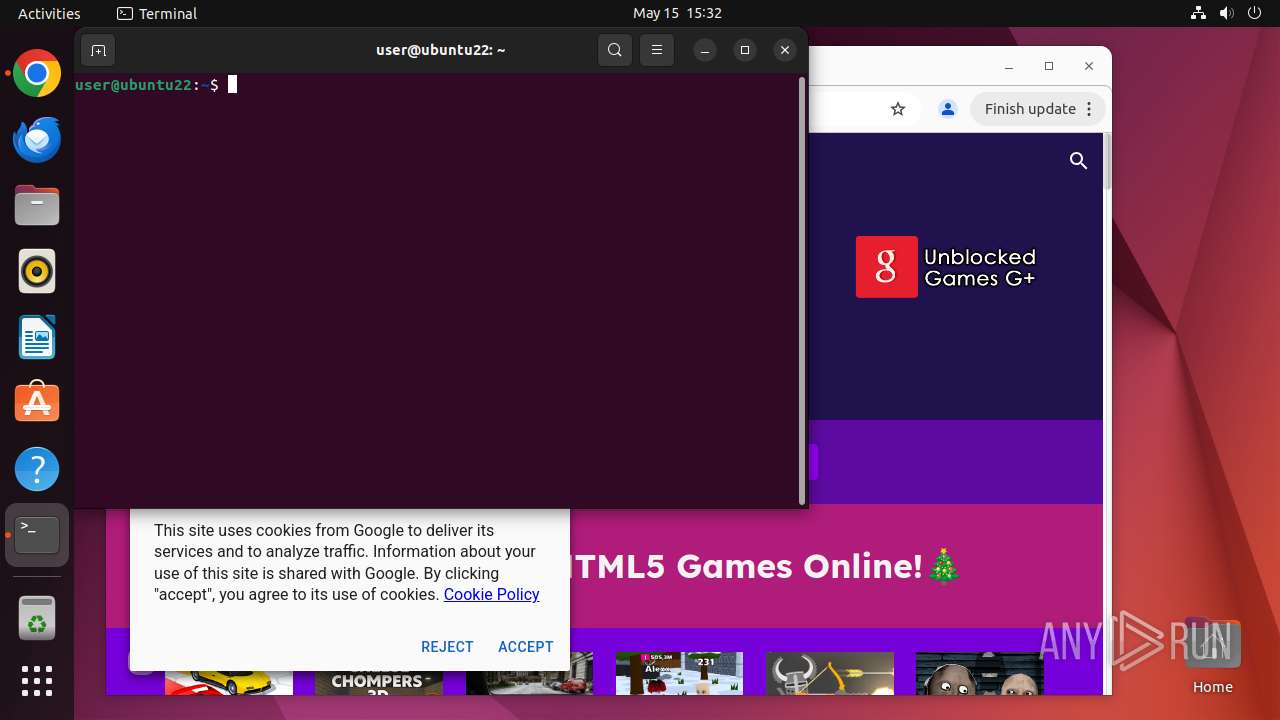Open the Terminal app menu in the top bar
The height and width of the screenshot is (720, 1280).
pyautogui.click(x=157, y=13)
